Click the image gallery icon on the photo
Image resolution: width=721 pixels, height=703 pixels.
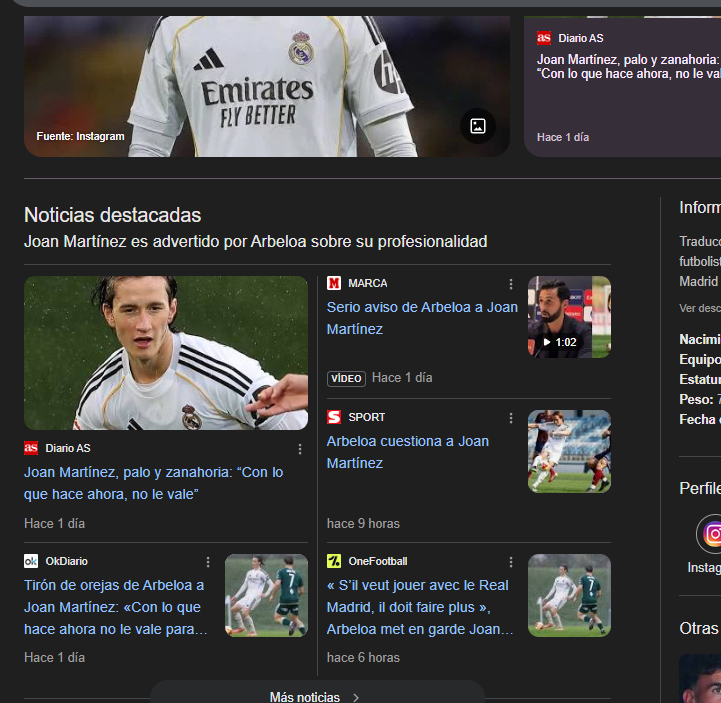point(478,126)
